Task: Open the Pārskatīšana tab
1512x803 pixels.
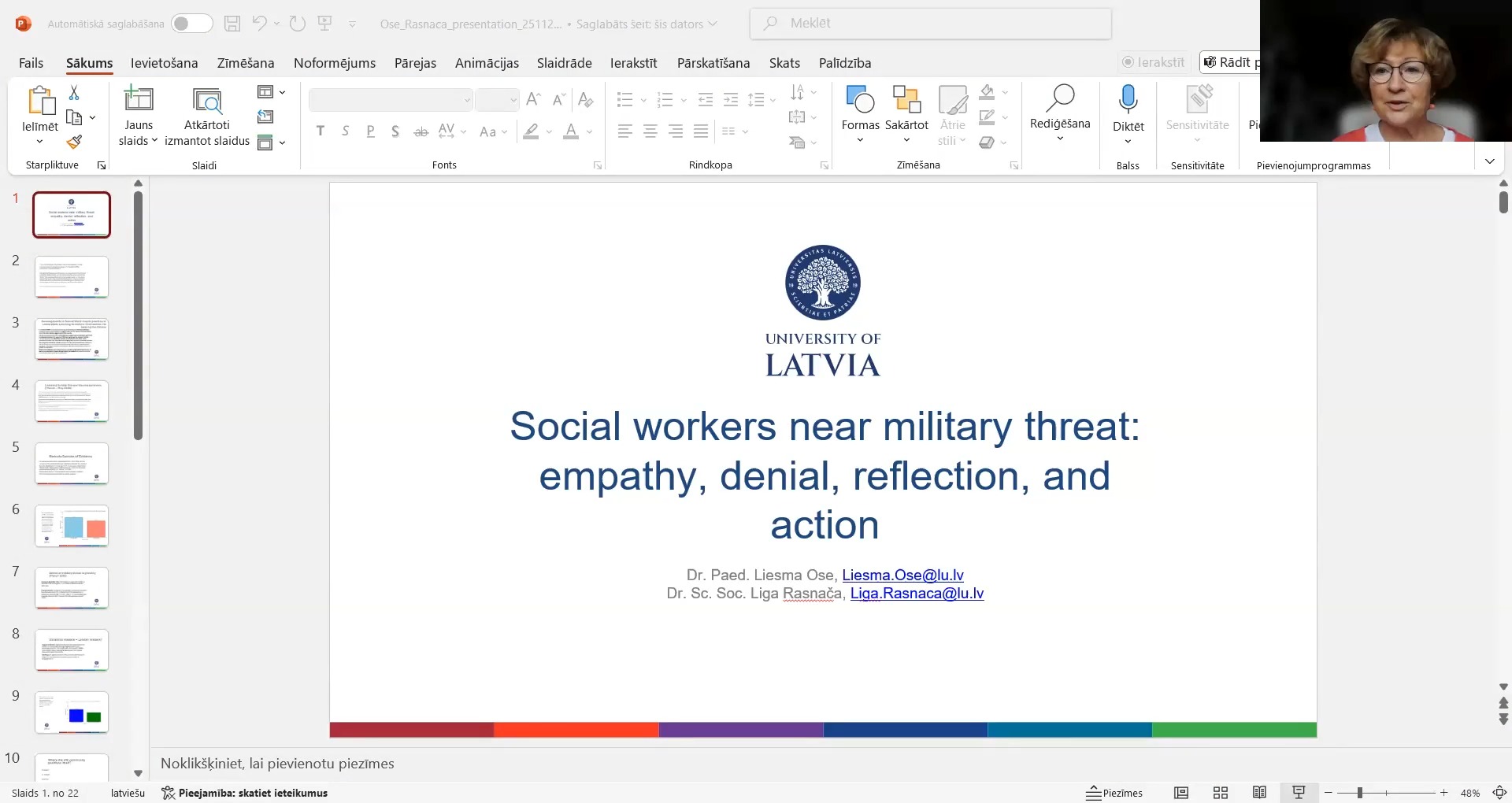Action: pos(713,63)
